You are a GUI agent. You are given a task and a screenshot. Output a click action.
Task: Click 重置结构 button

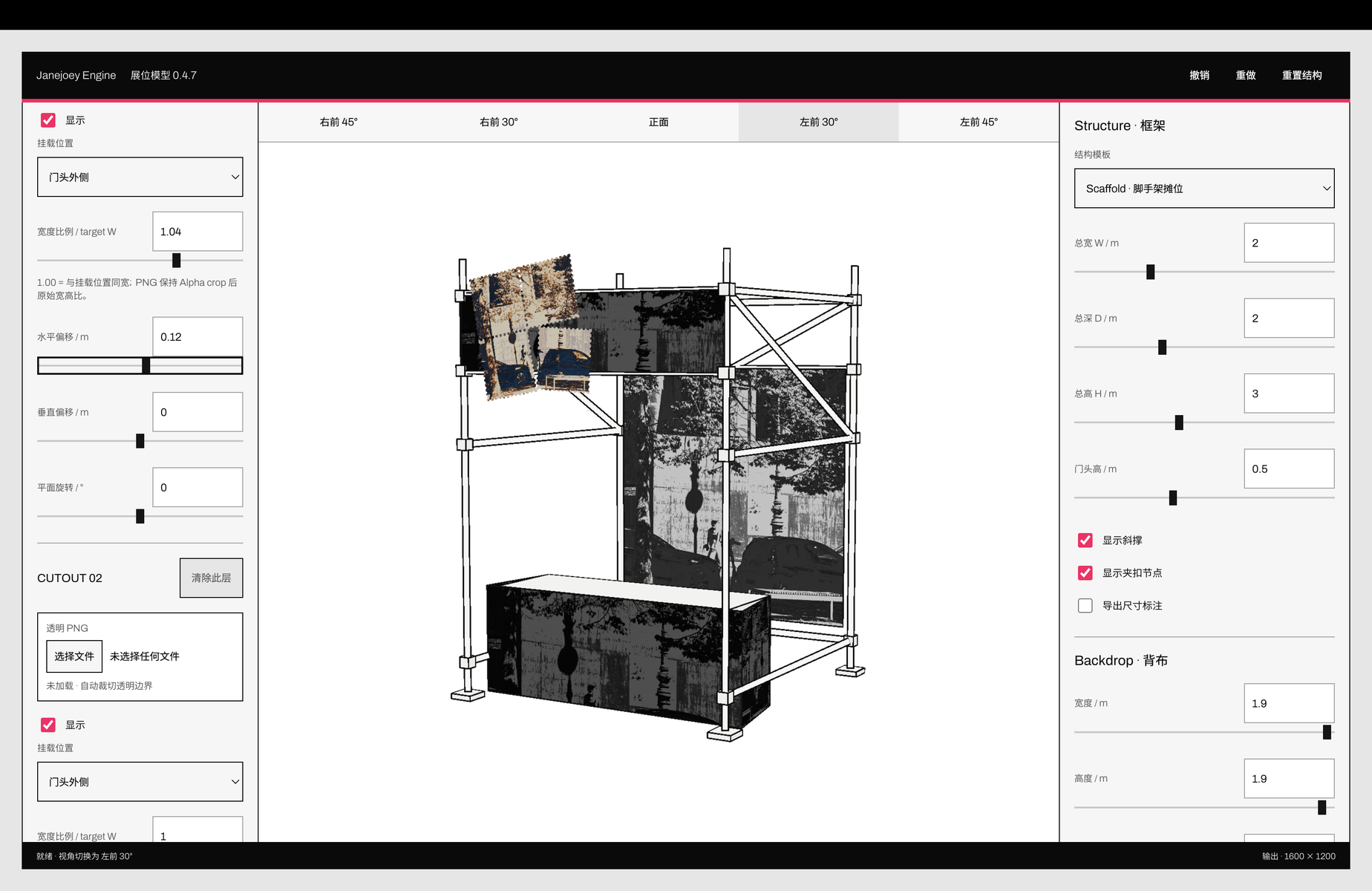1302,75
